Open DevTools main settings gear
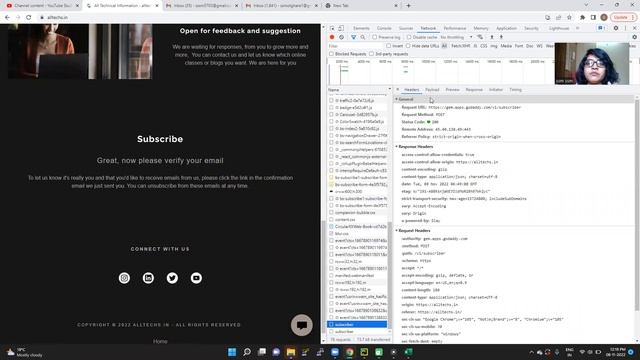 click(616, 28)
